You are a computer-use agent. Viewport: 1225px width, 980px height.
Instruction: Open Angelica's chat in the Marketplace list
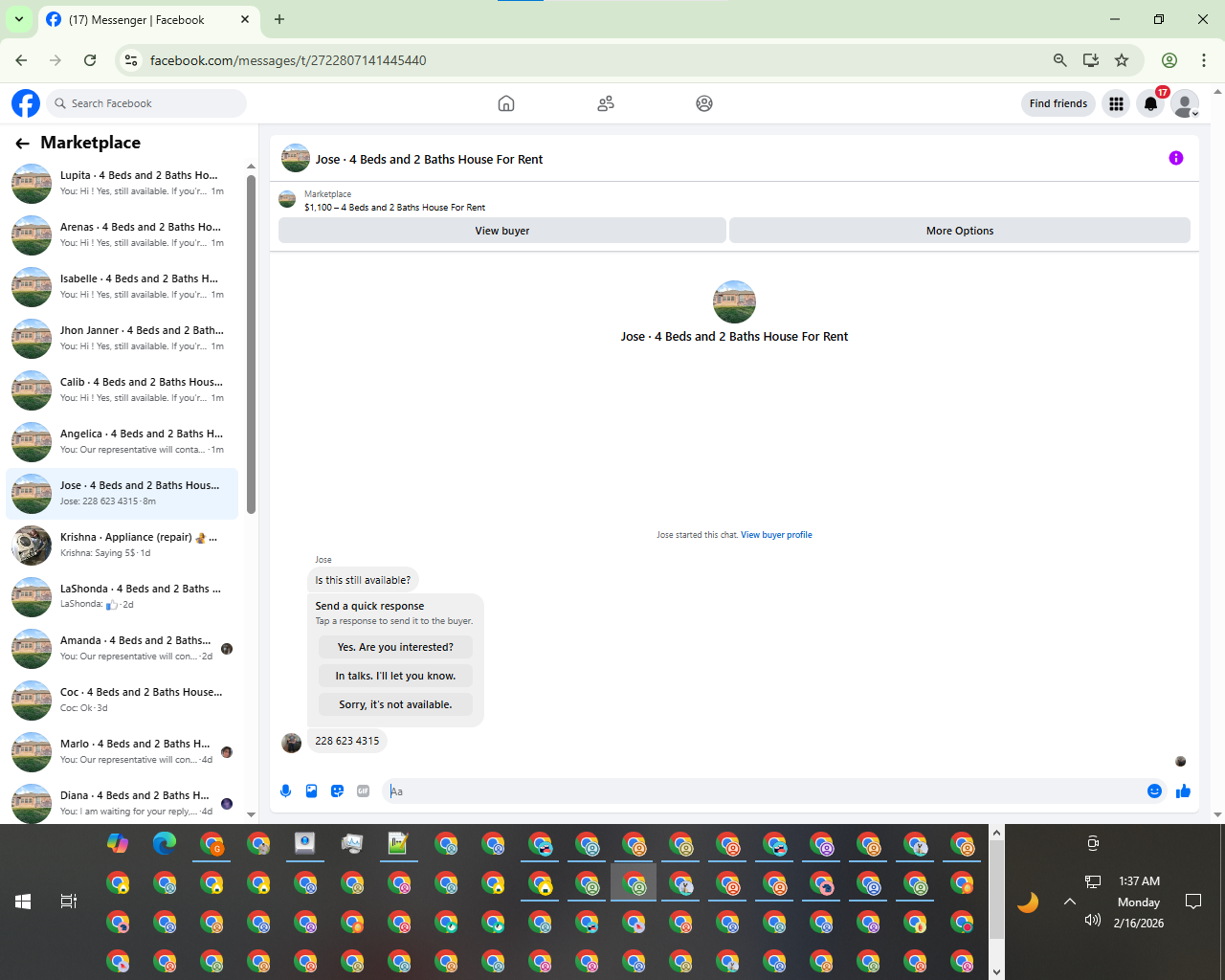click(122, 441)
